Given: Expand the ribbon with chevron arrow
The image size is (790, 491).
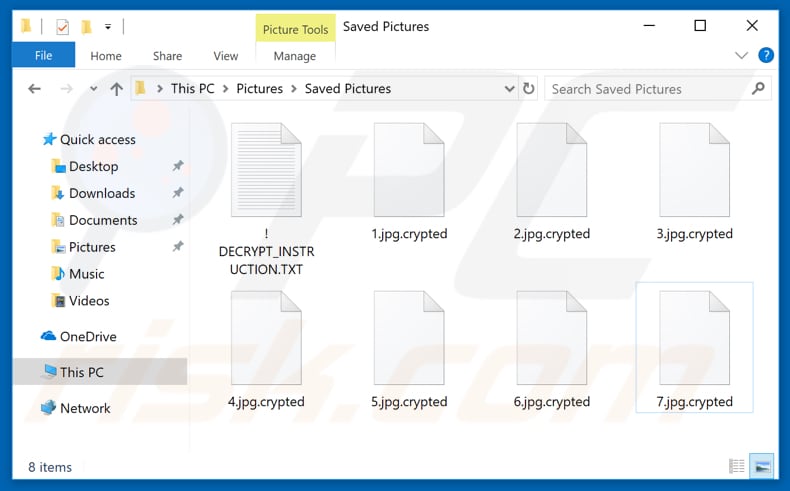Looking at the screenshot, I should click(x=741, y=56).
